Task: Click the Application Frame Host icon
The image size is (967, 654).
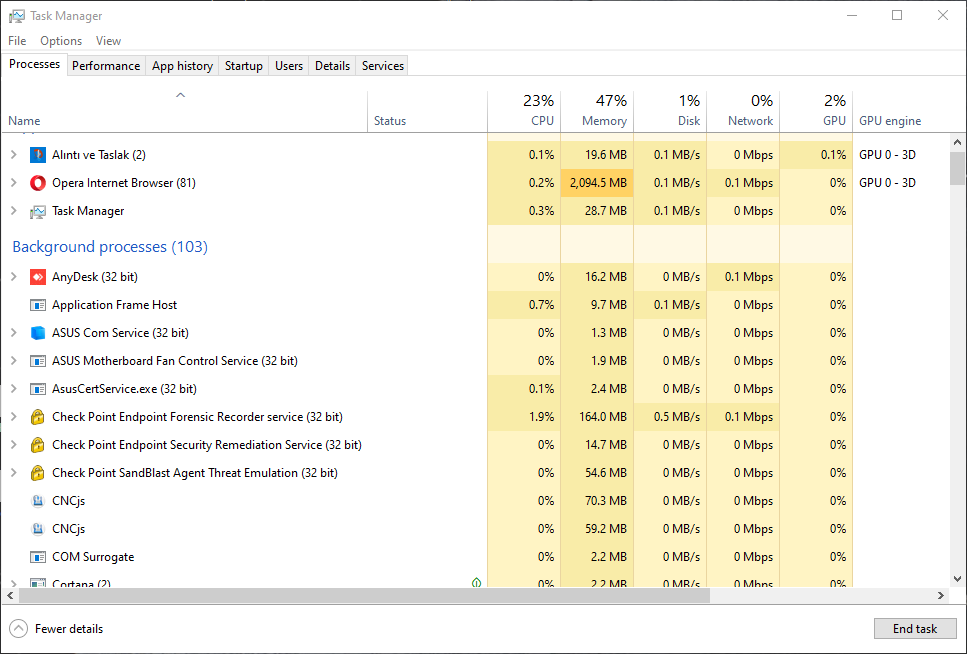Action: [38, 305]
